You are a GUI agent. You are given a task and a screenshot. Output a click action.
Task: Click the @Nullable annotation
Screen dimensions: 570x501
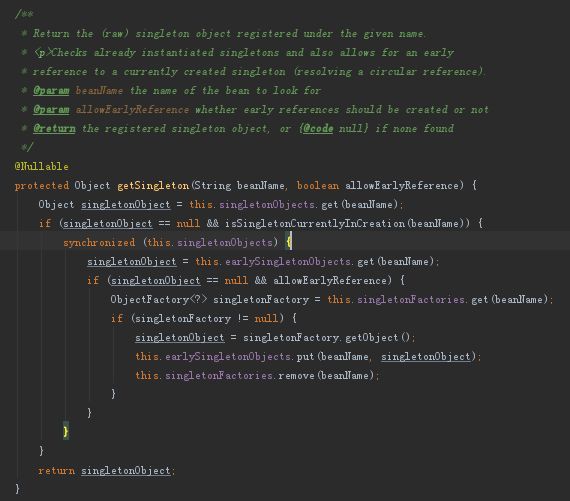41,167
